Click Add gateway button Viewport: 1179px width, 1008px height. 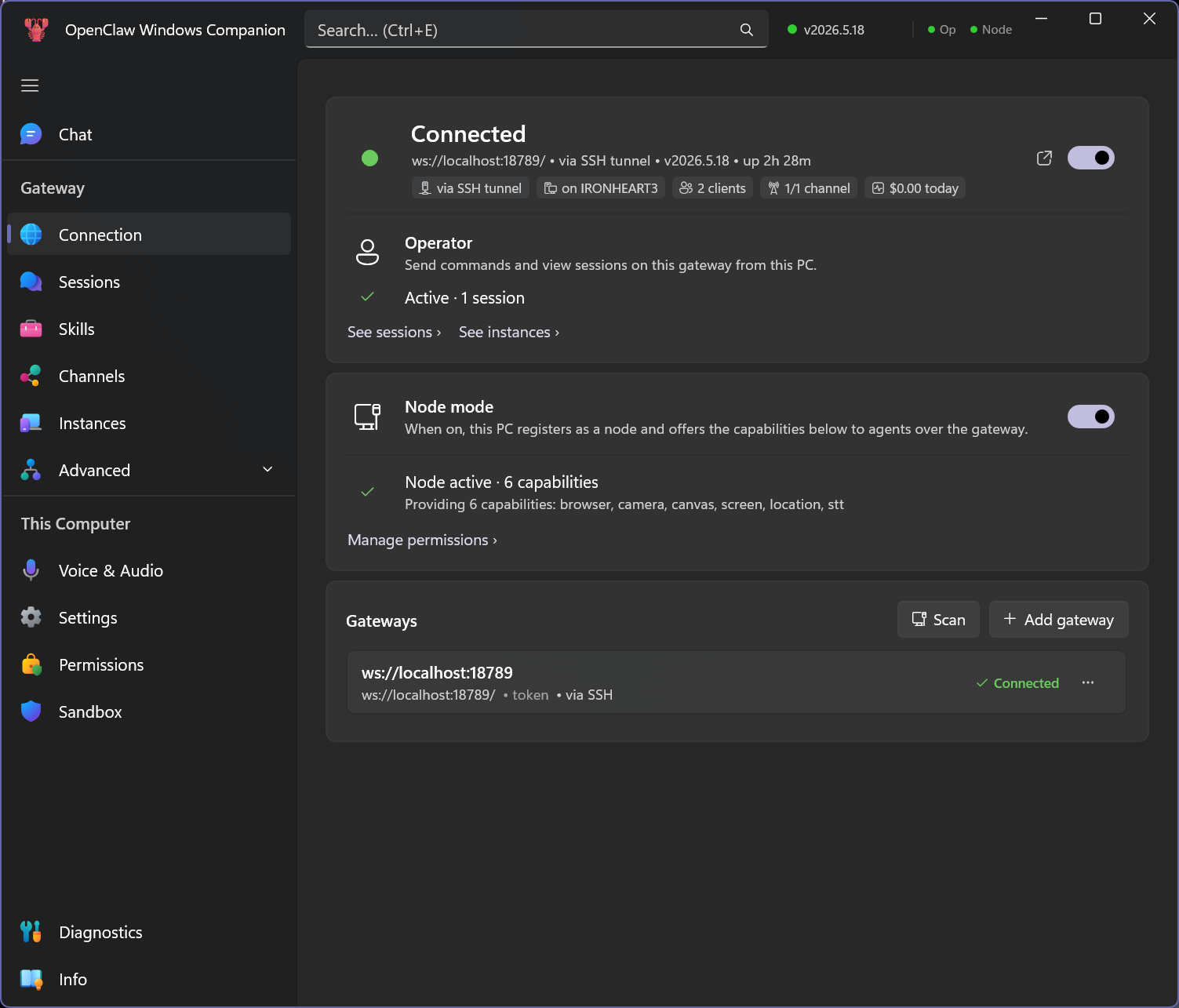tap(1058, 620)
